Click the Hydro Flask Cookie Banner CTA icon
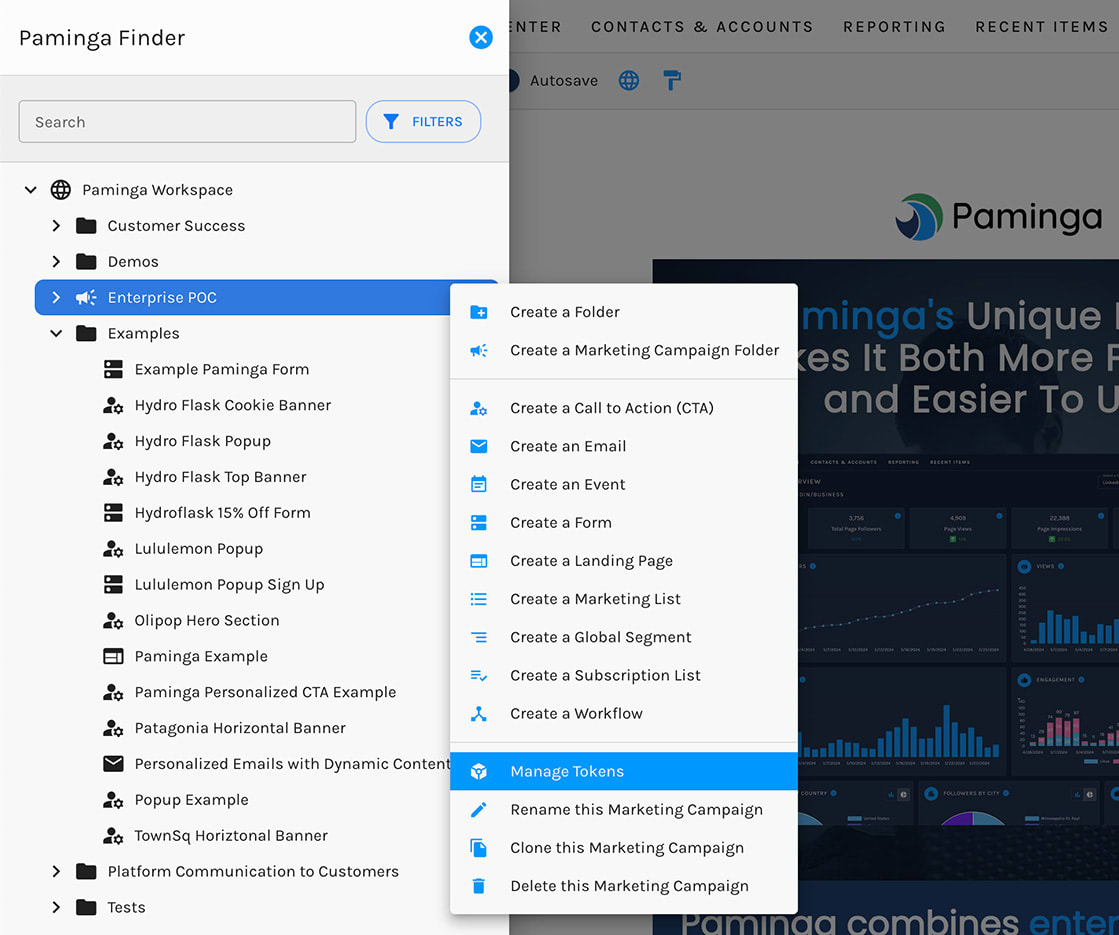 click(x=113, y=405)
